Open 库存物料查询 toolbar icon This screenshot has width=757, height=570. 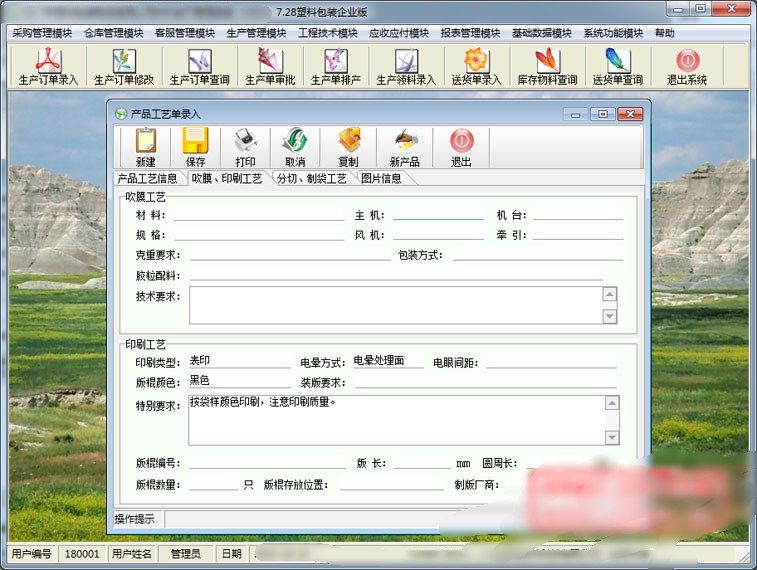[547, 66]
